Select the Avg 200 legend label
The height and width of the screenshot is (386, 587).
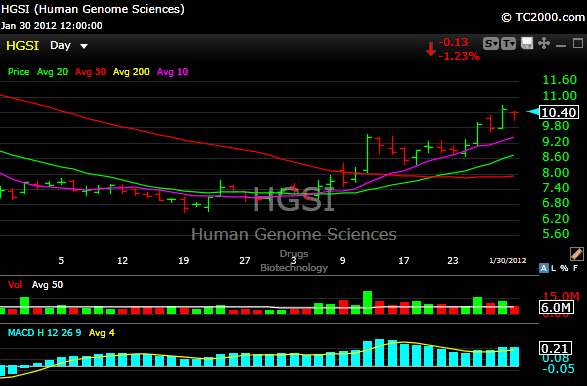click(131, 72)
